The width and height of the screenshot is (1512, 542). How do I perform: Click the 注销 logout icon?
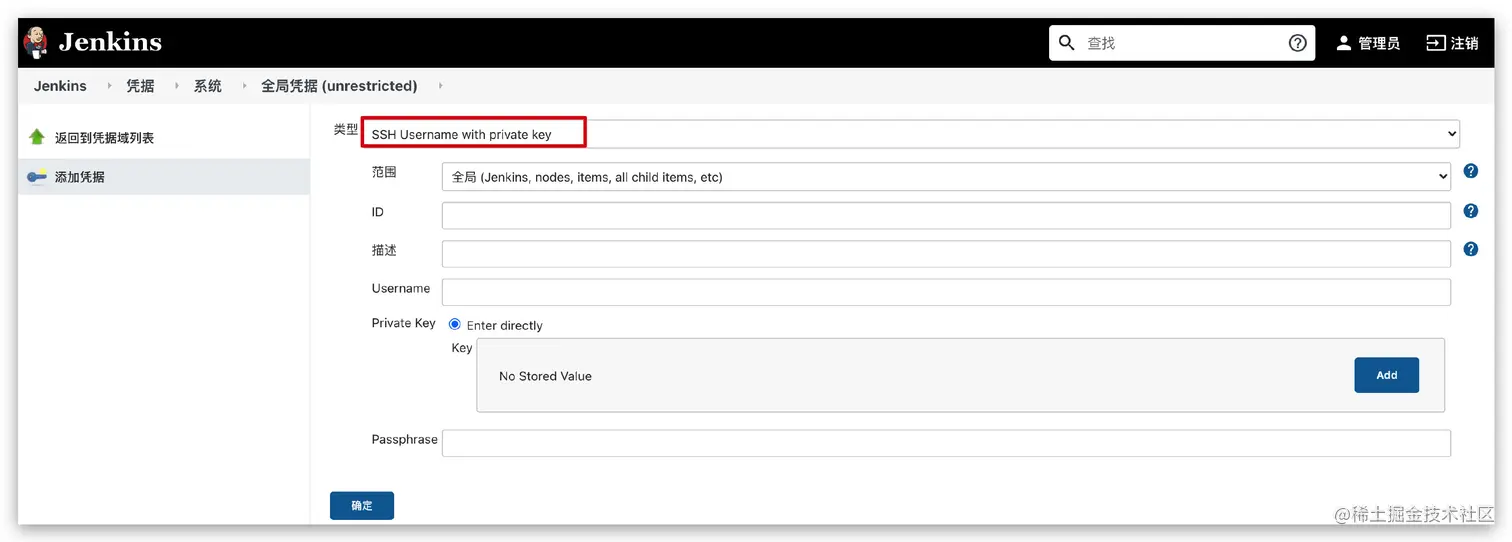pos(1436,43)
